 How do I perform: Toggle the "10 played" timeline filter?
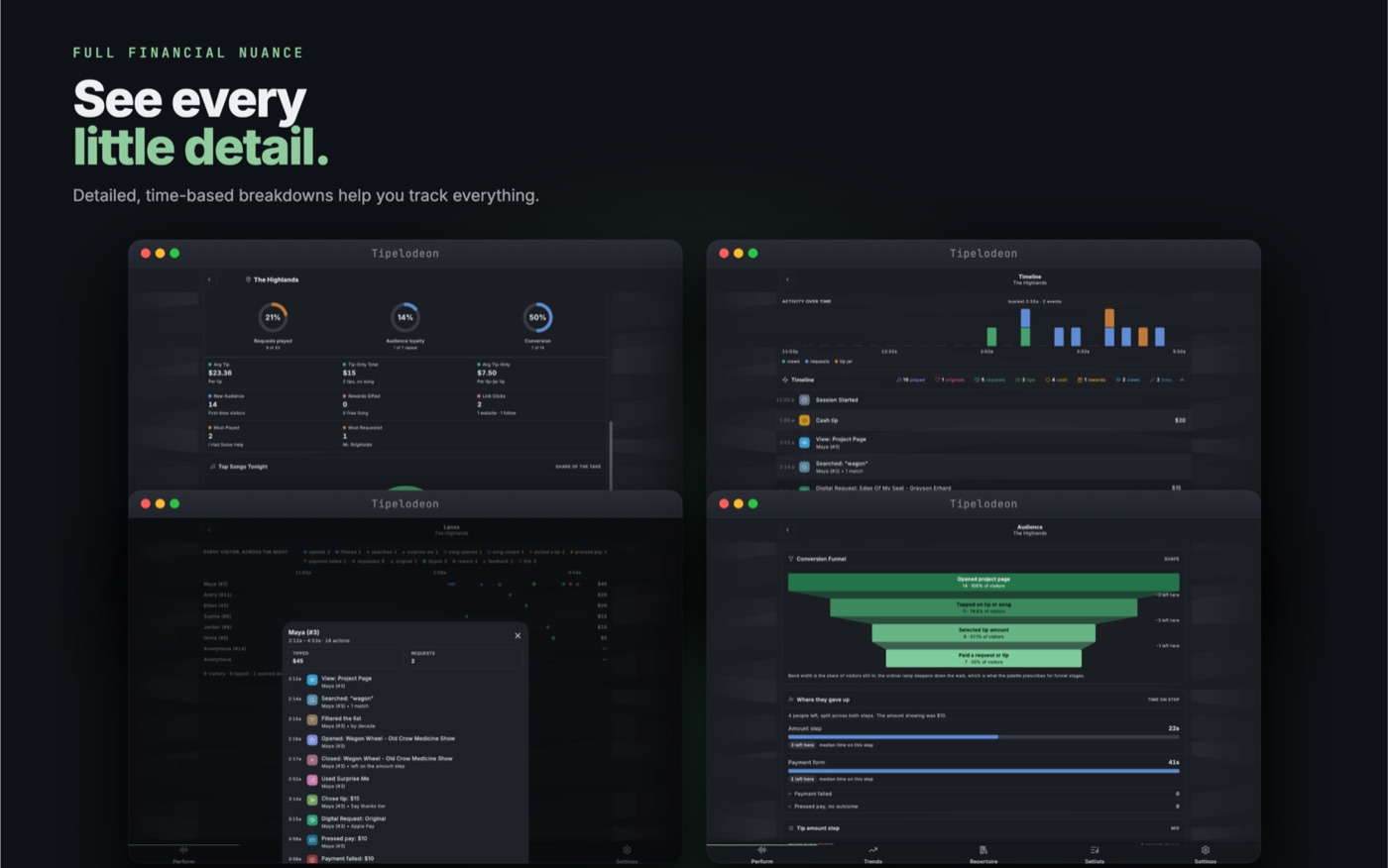(911, 380)
